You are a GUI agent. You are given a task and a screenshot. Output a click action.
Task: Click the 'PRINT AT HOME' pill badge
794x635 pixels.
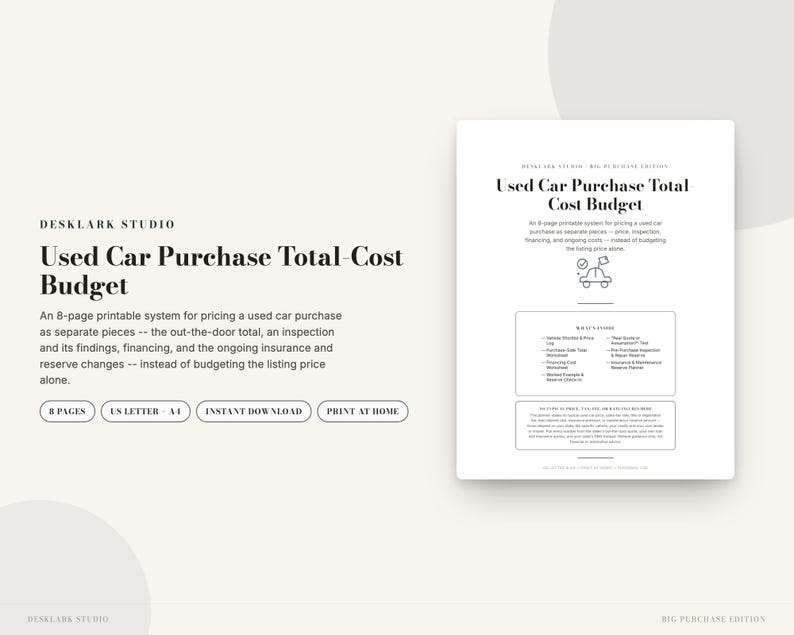click(363, 411)
